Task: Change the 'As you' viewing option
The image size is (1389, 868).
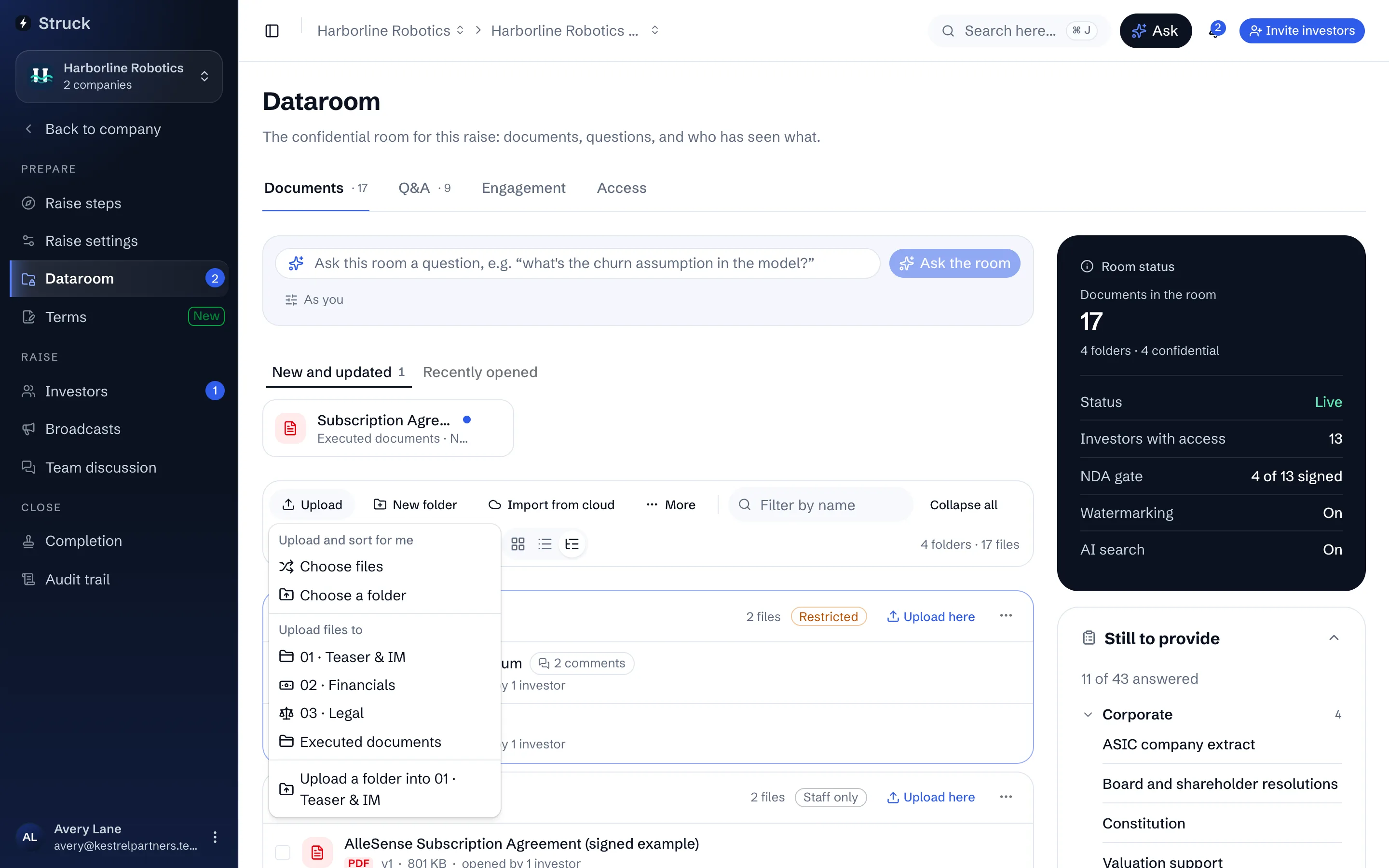Action: [x=314, y=299]
